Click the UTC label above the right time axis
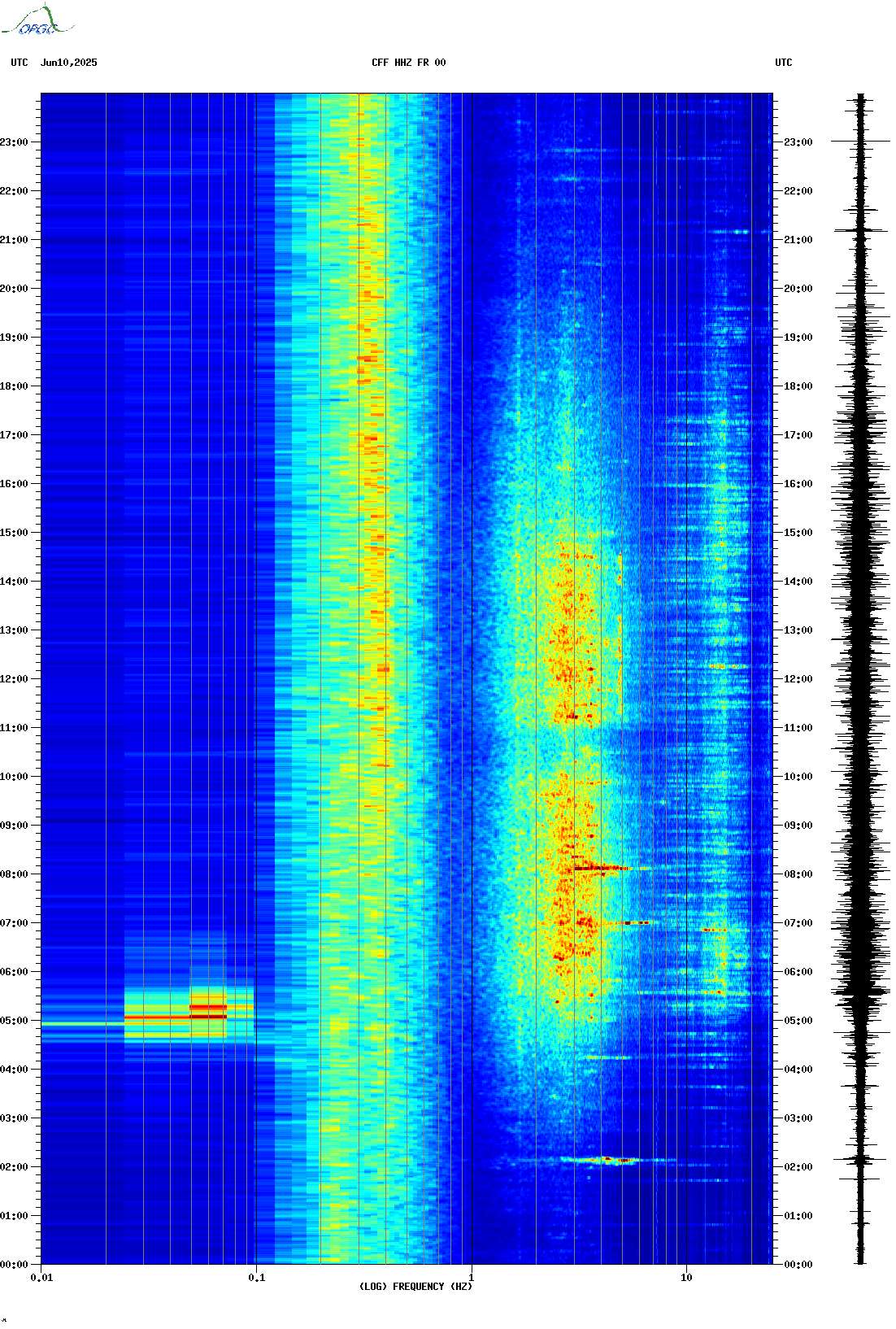The image size is (896, 1329). coord(784,63)
